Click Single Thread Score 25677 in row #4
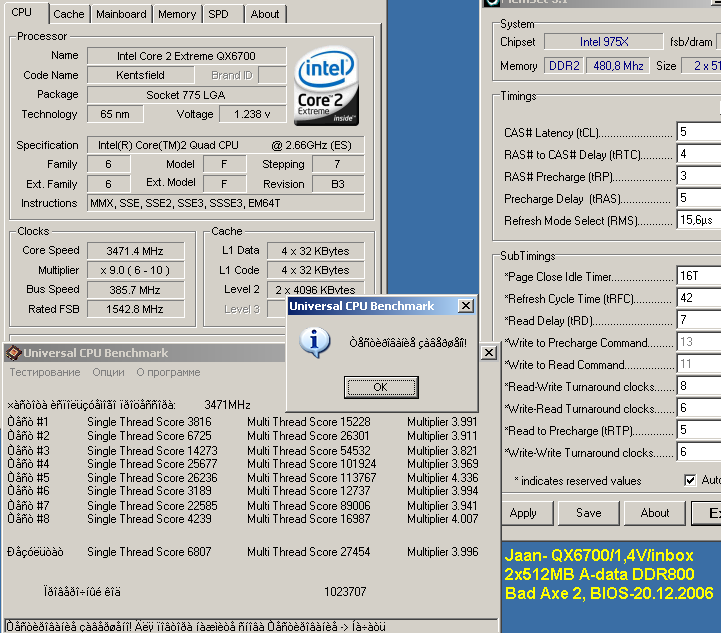 point(152,464)
